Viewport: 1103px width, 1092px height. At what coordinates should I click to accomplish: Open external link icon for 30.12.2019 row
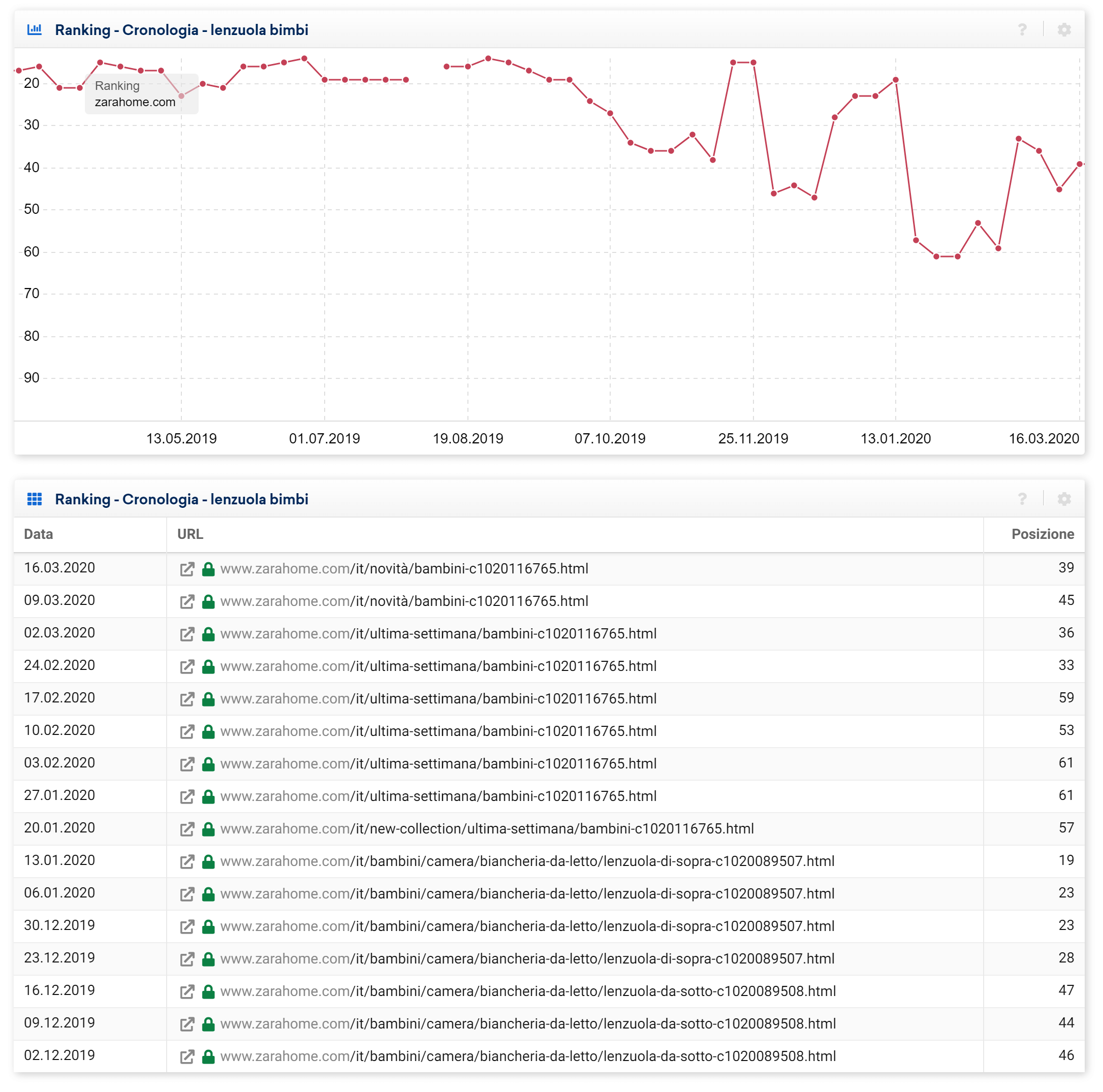pyautogui.click(x=187, y=926)
